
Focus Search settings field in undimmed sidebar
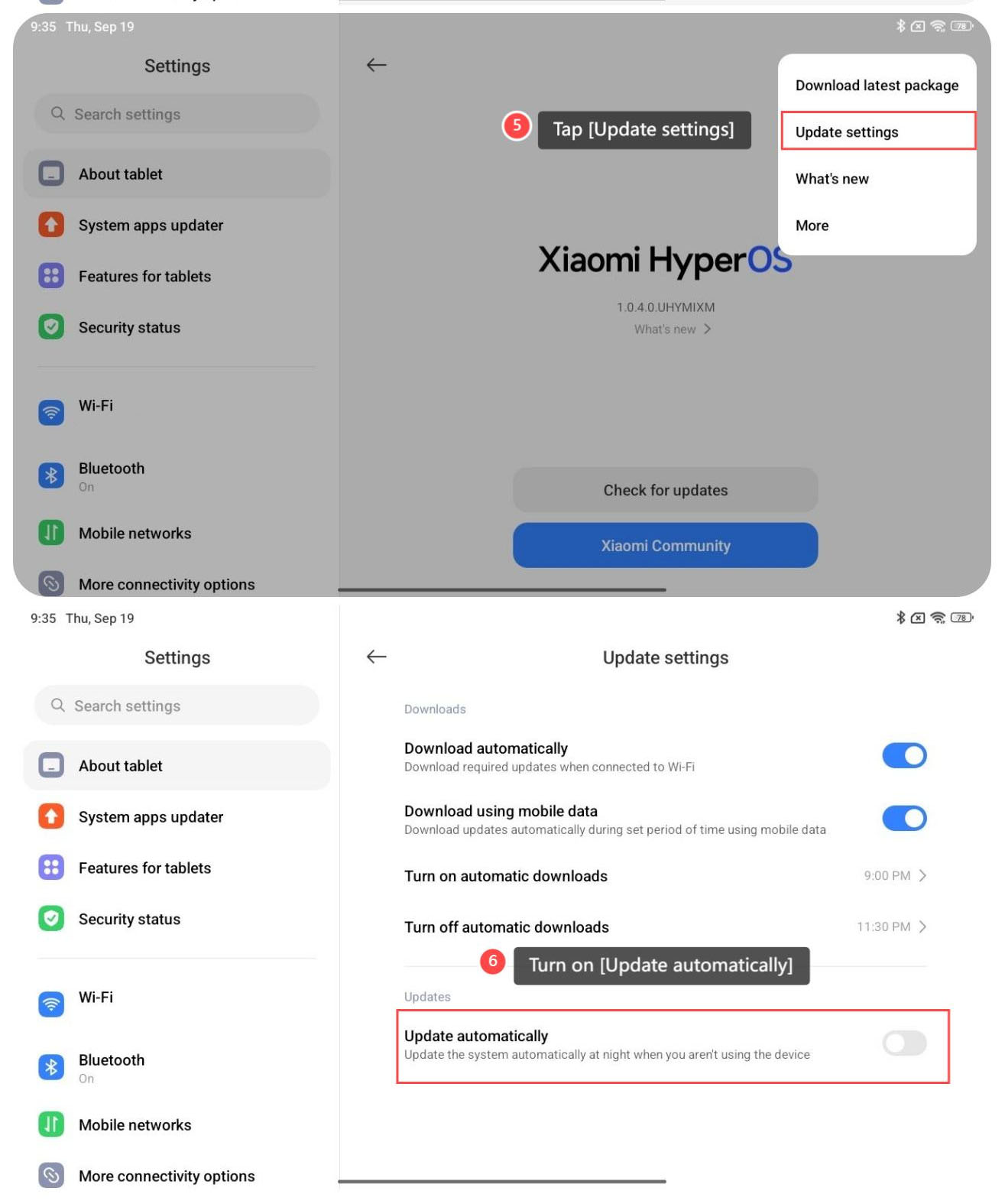coord(177,705)
